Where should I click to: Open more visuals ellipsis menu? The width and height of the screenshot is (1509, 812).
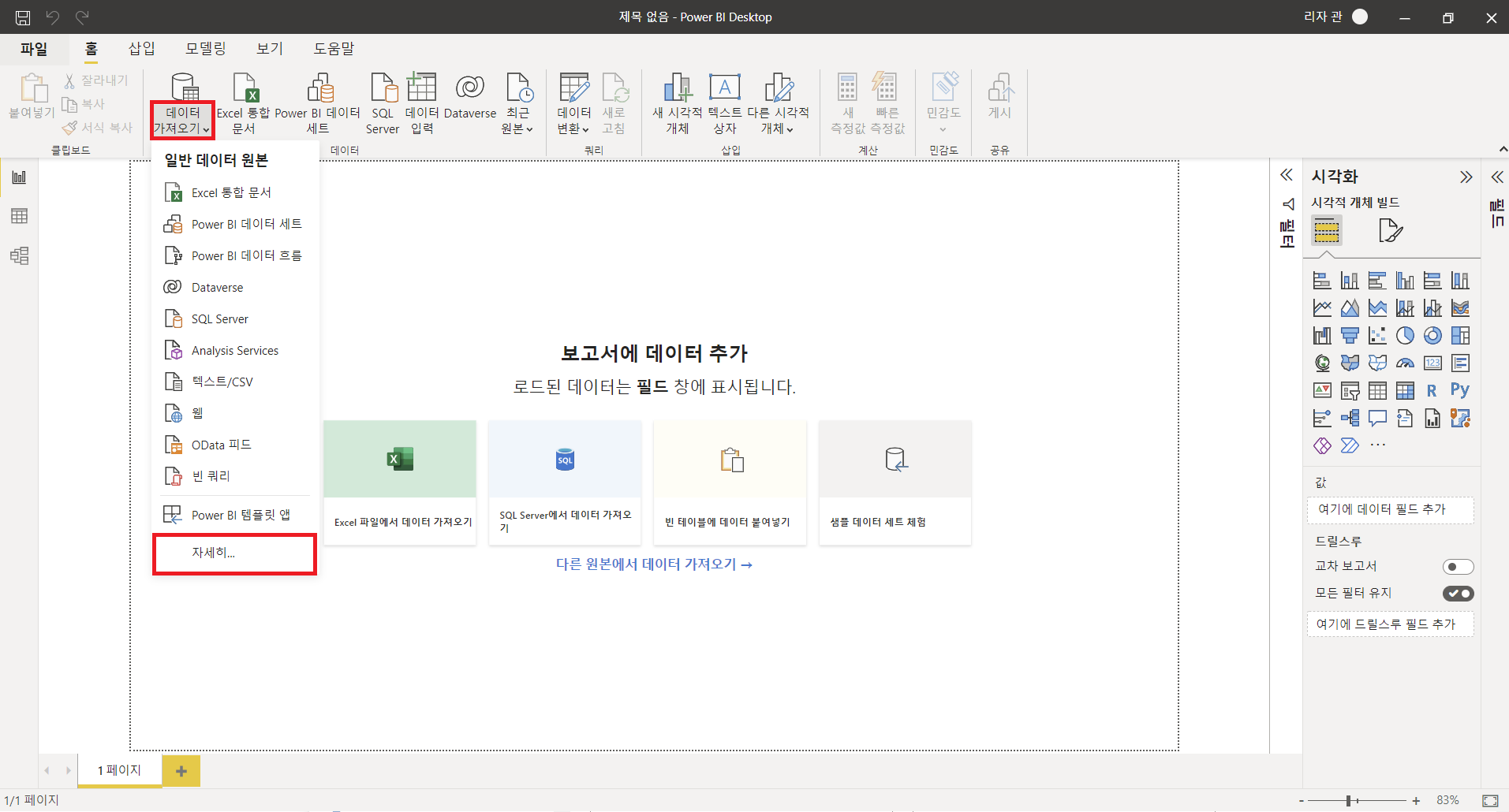(x=1377, y=445)
